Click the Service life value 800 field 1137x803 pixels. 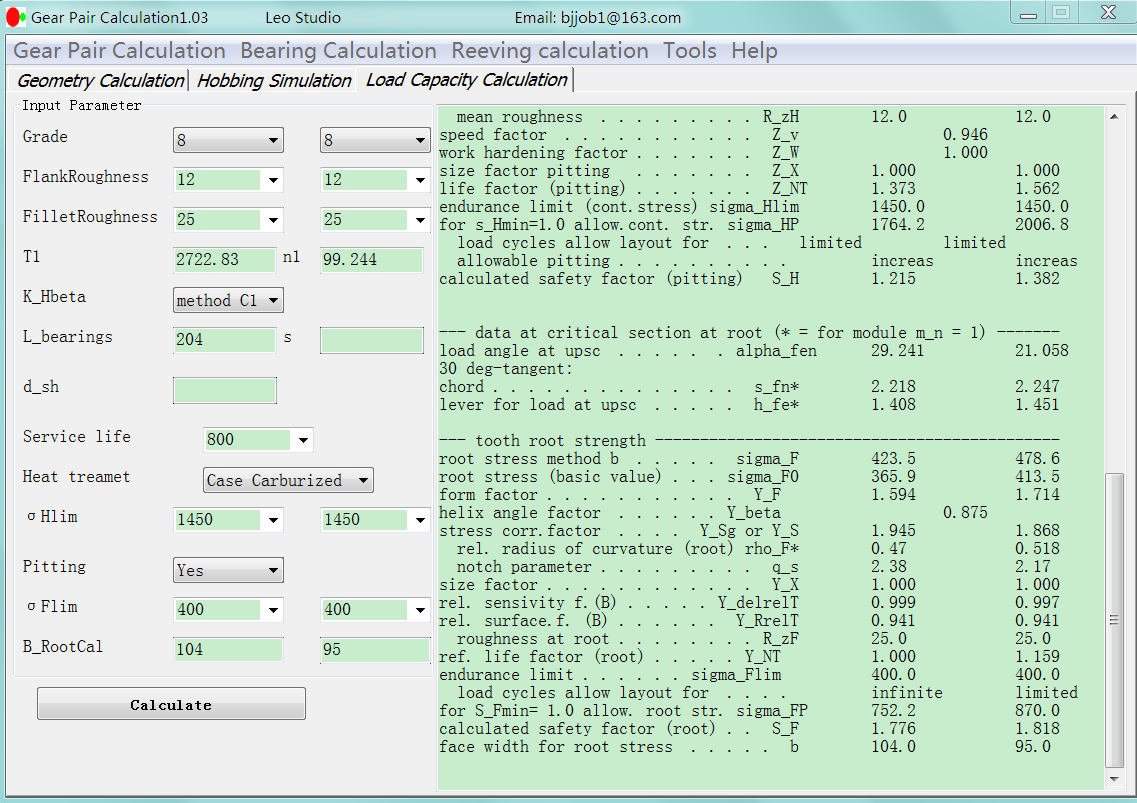pyautogui.click(x=248, y=440)
